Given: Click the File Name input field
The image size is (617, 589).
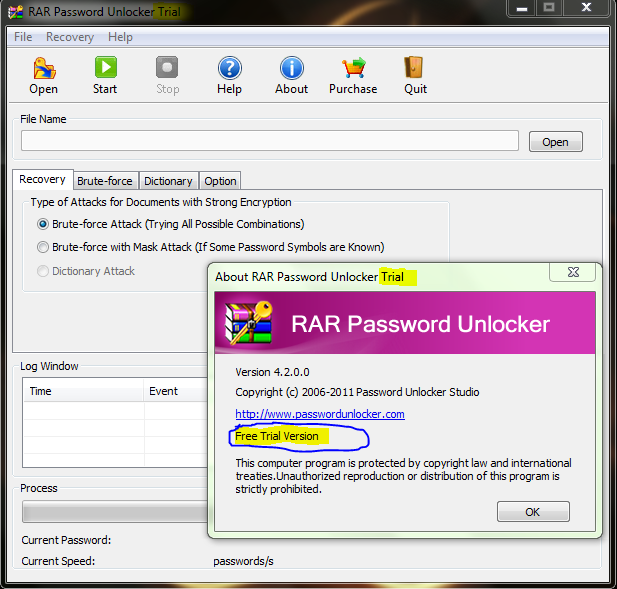Looking at the screenshot, I should coord(270,141).
